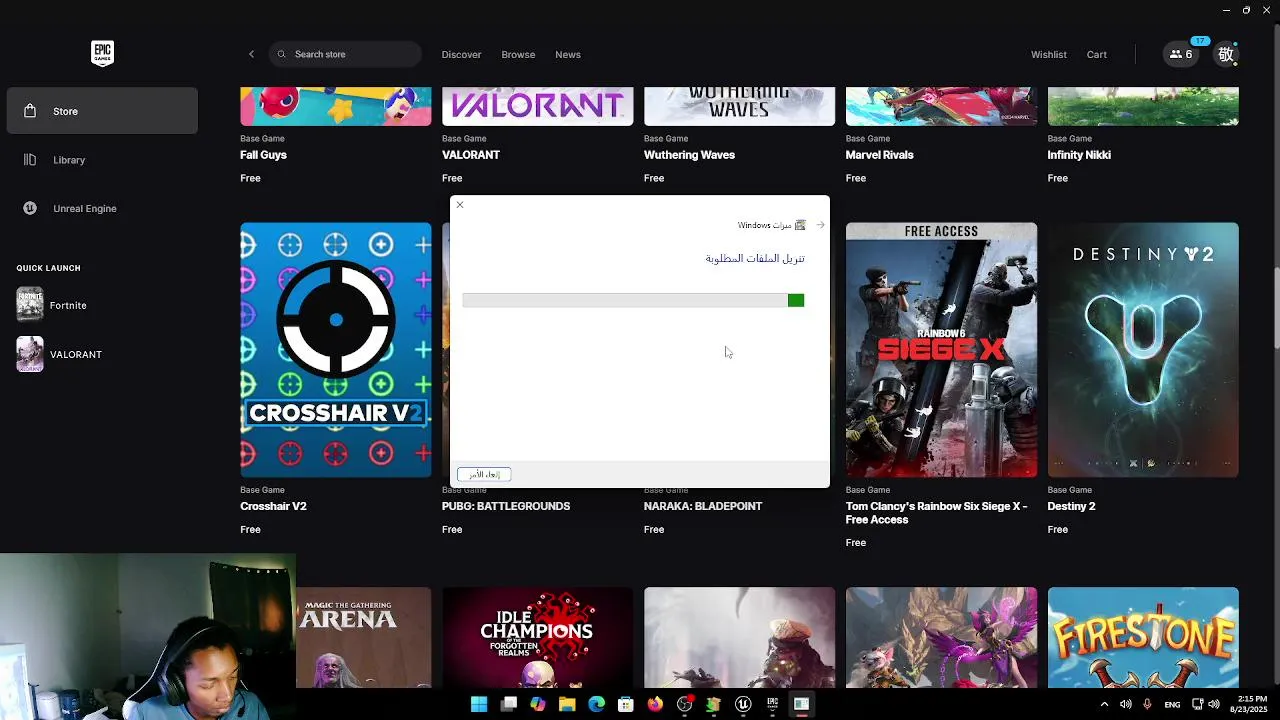This screenshot has width=1280, height=720.
Task: Click the store page scrollbar
Action: (x=1275, y=308)
